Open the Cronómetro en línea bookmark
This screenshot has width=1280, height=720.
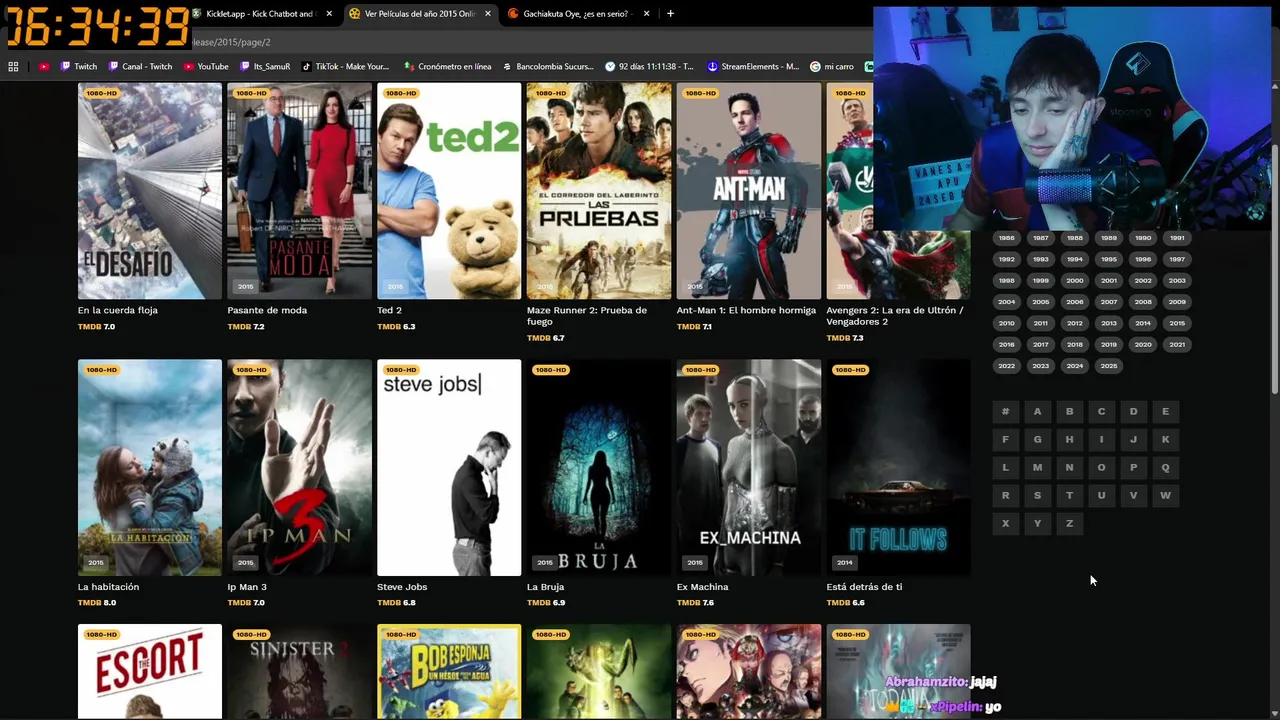click(x=447, y=67)
